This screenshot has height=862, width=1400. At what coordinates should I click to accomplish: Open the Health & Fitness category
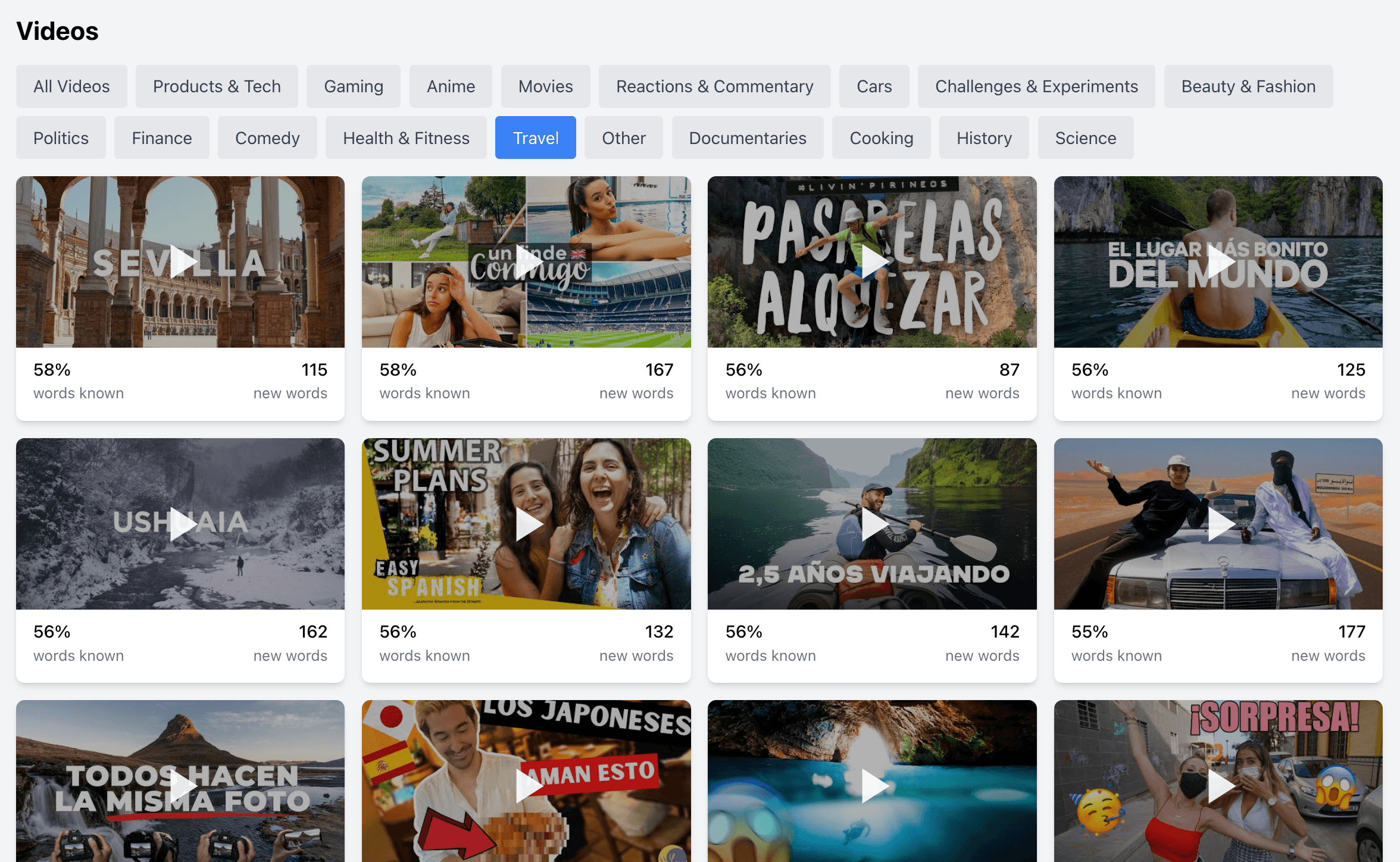(406, 138)
